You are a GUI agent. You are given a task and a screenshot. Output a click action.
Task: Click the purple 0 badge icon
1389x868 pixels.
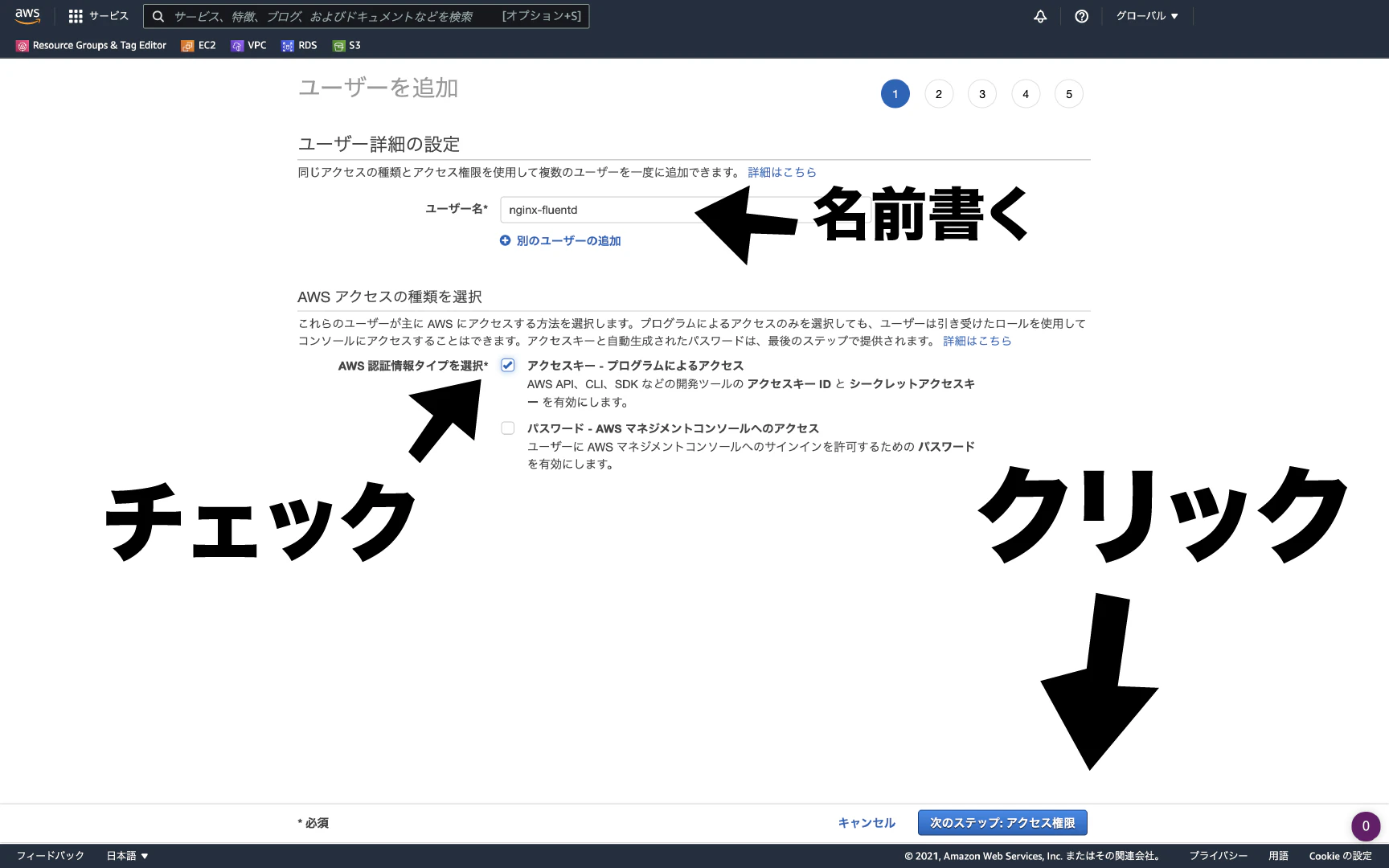(1366, 825)
